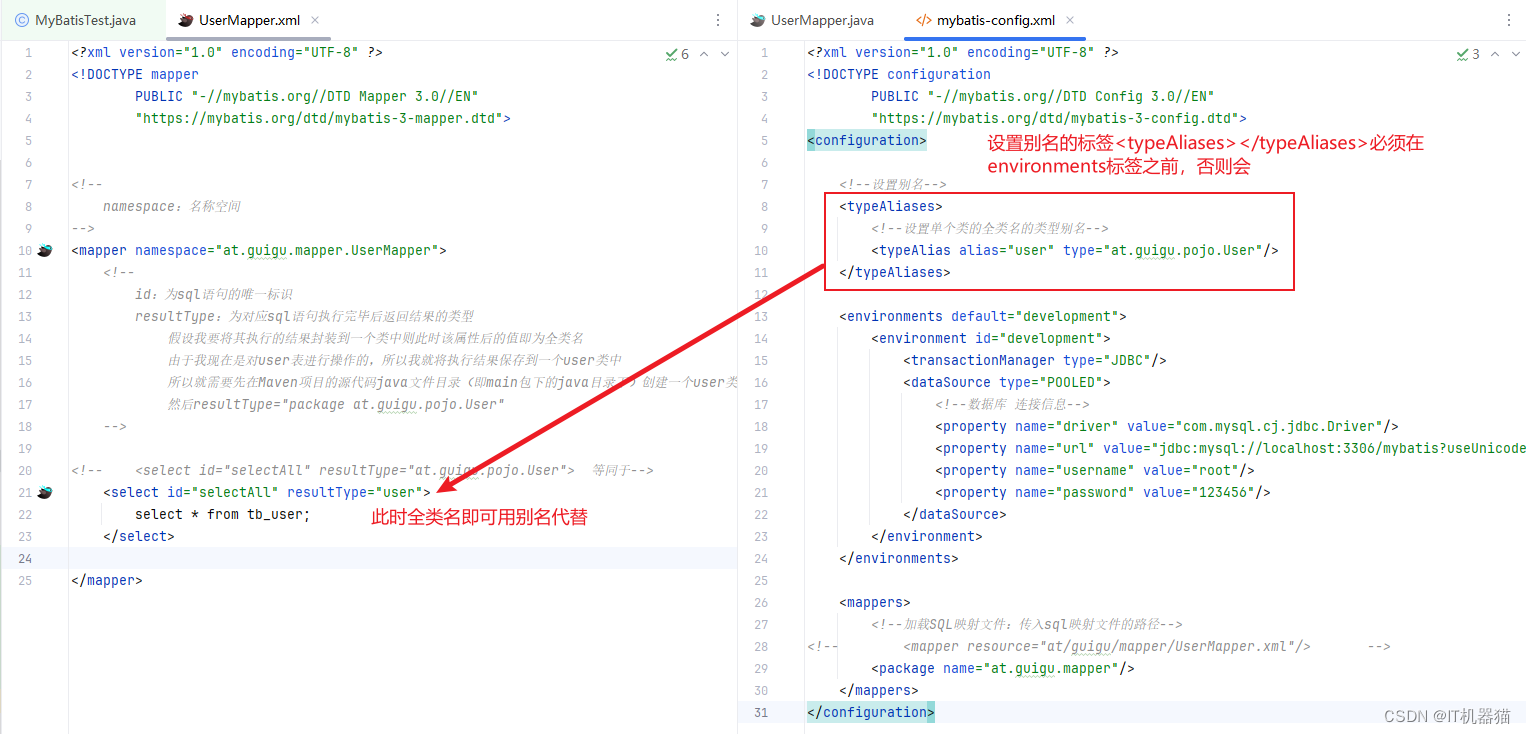Click the password property with value 123456
The image size is (1526, 734).
pos(1103,492)
